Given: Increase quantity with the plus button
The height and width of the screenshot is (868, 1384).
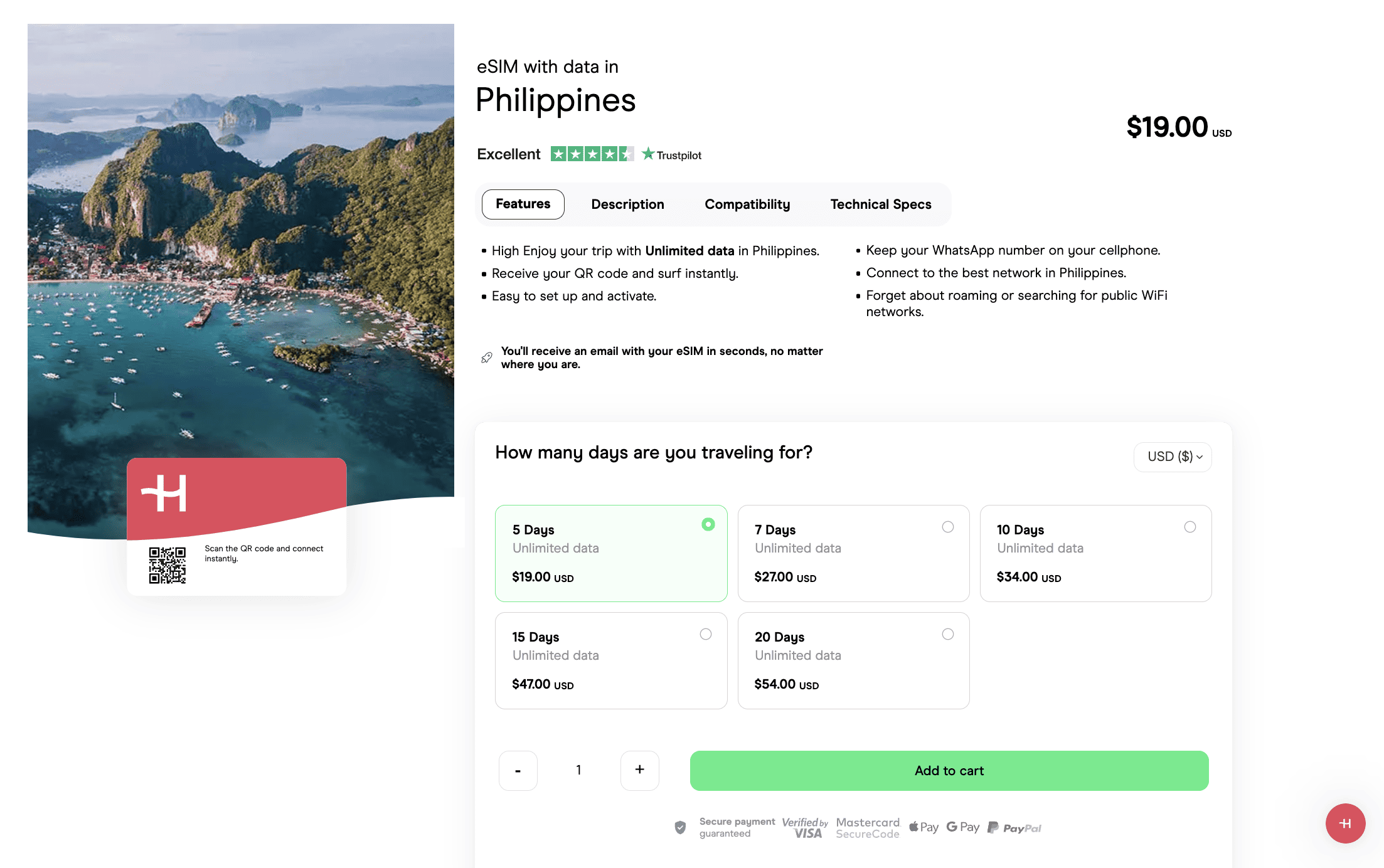Looking at the screenshot, I should coord(639,770).
